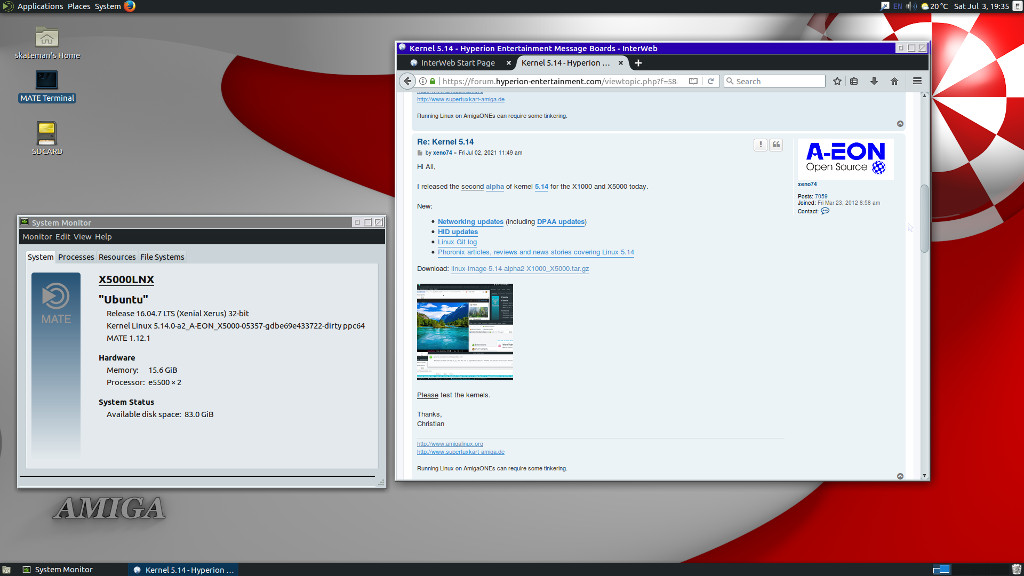Select the Kernel 5.14 - Hyperion browser tab
1024x576 pixels.
point(566,63)
